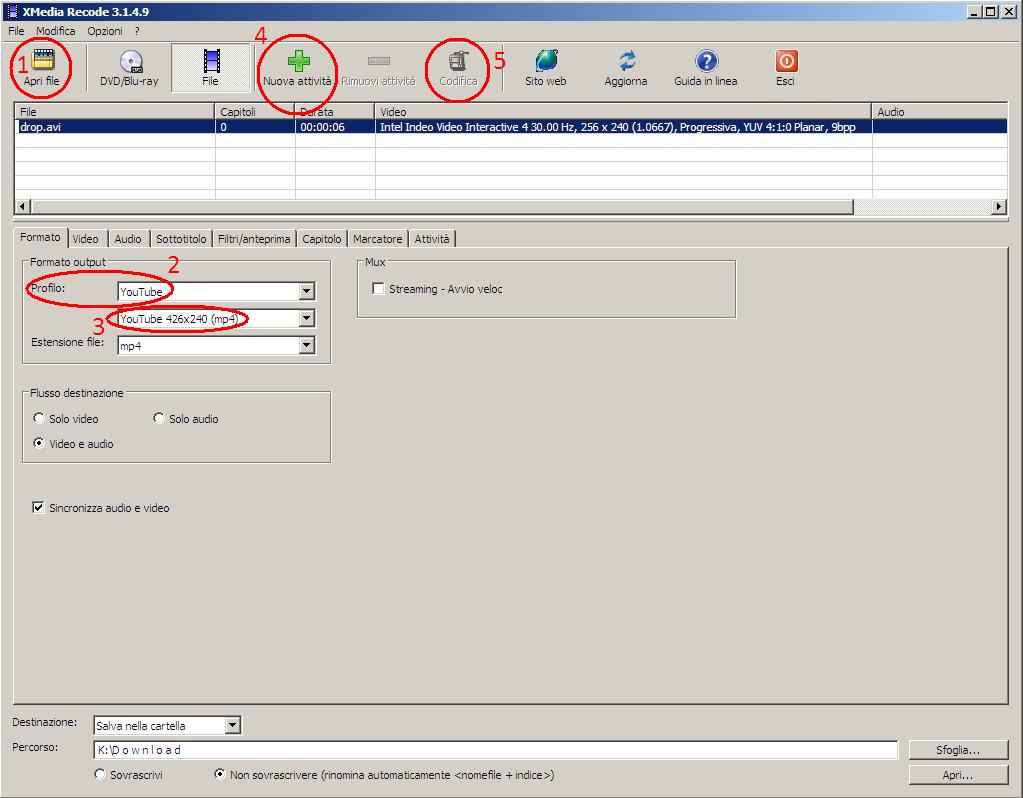1023x798 pixels.
Task: Click the Aggiorna update icon
Action: click(626, 63)
